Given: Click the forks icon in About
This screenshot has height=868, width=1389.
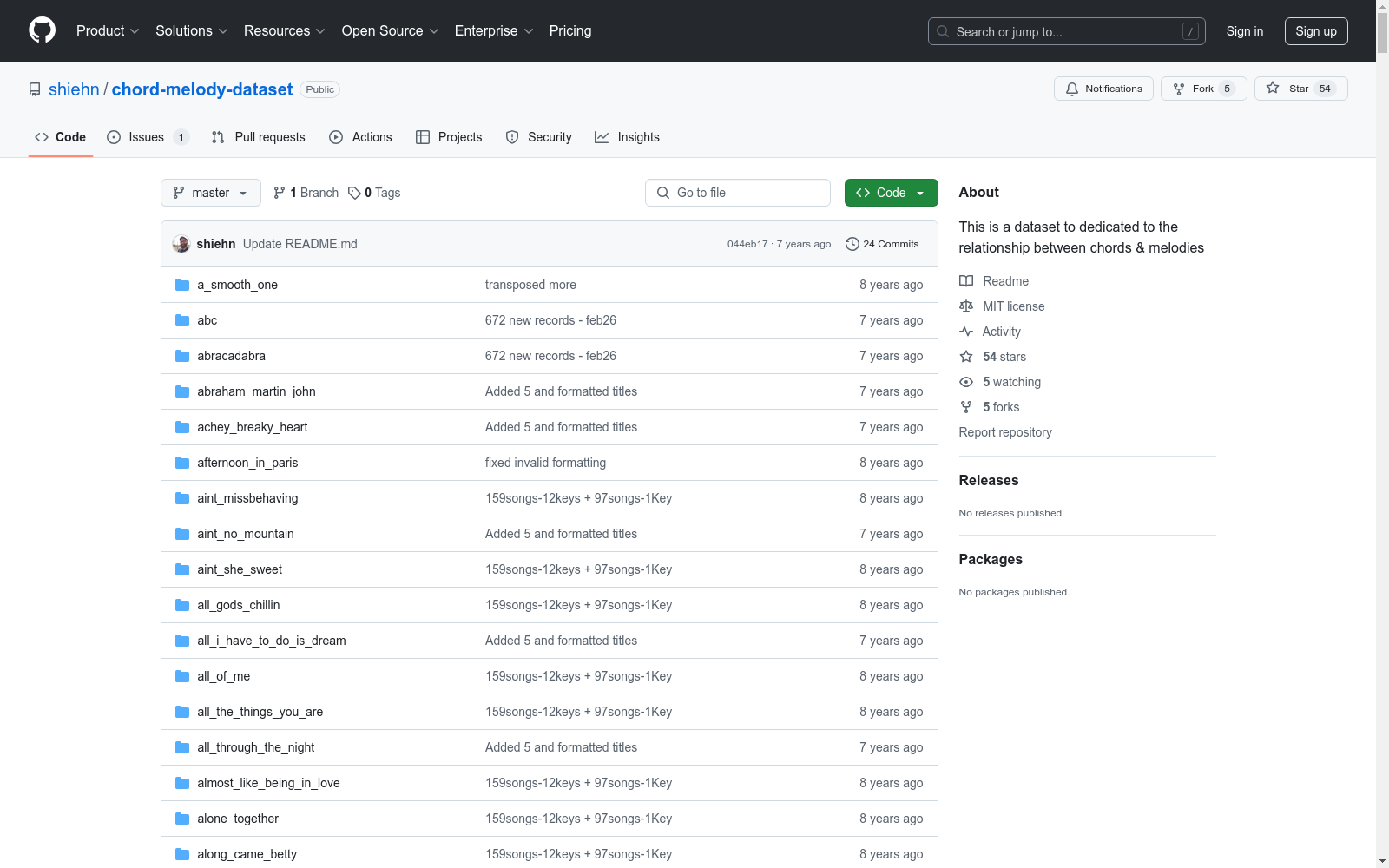Looking at the screenshot, I should [x=966, y=407].
